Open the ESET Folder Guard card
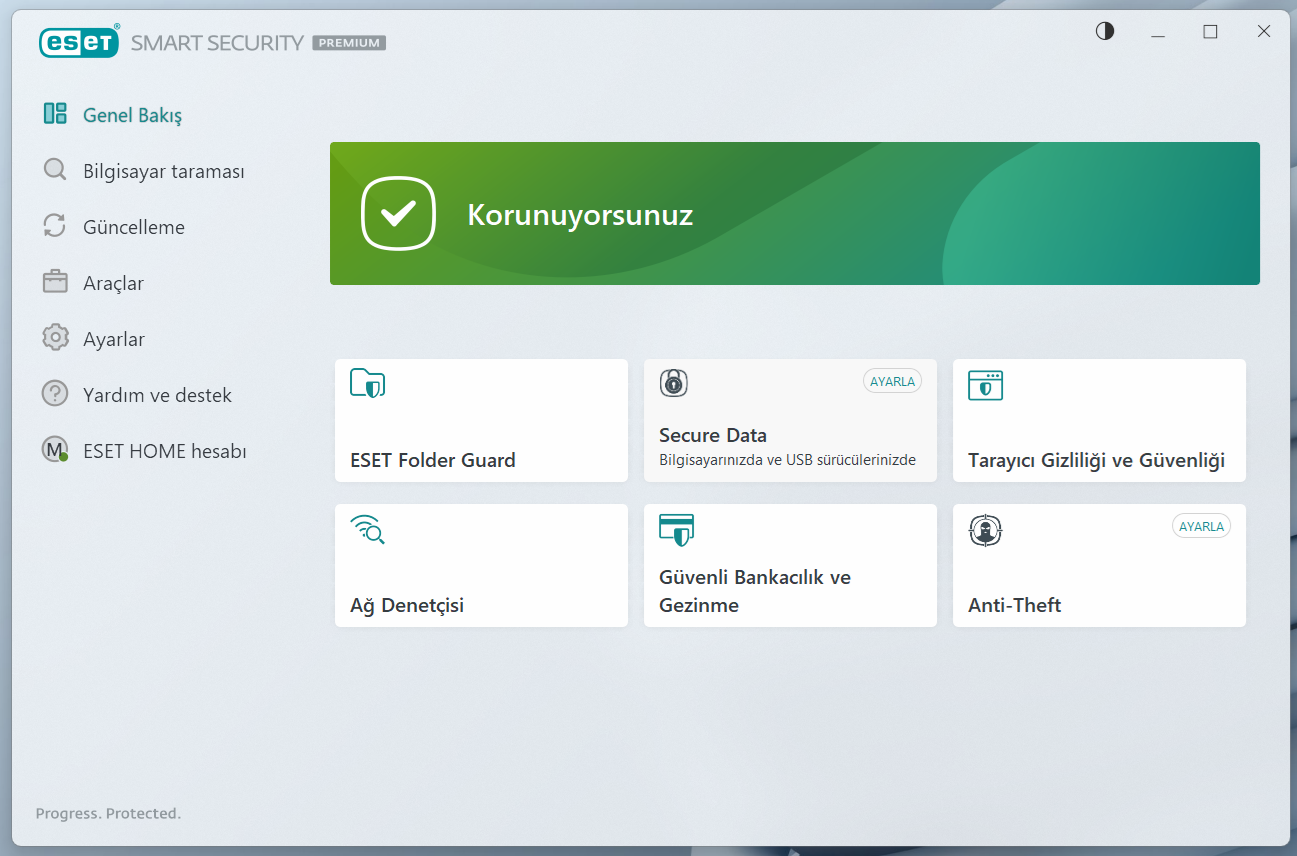This screenshot has width=1297, height=856. (481, 421)
